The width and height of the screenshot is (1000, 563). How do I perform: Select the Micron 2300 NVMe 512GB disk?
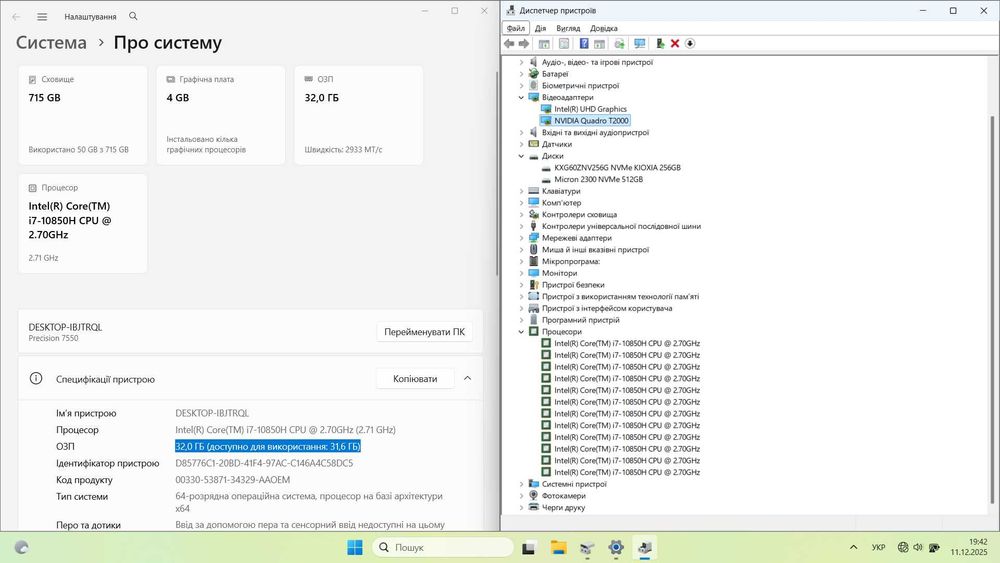[x=598, y=179]
